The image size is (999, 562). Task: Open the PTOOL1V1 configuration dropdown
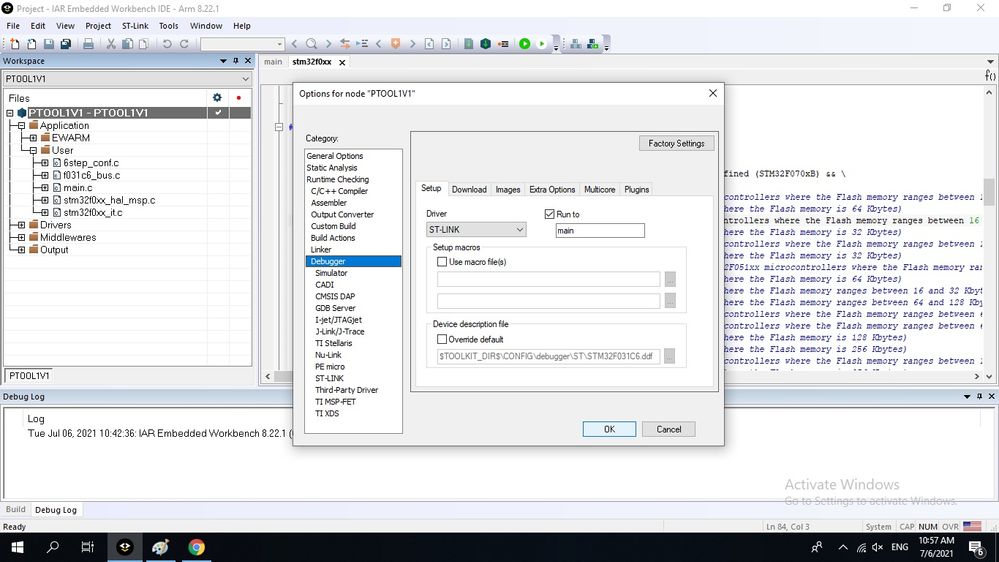tap(127, 78)
